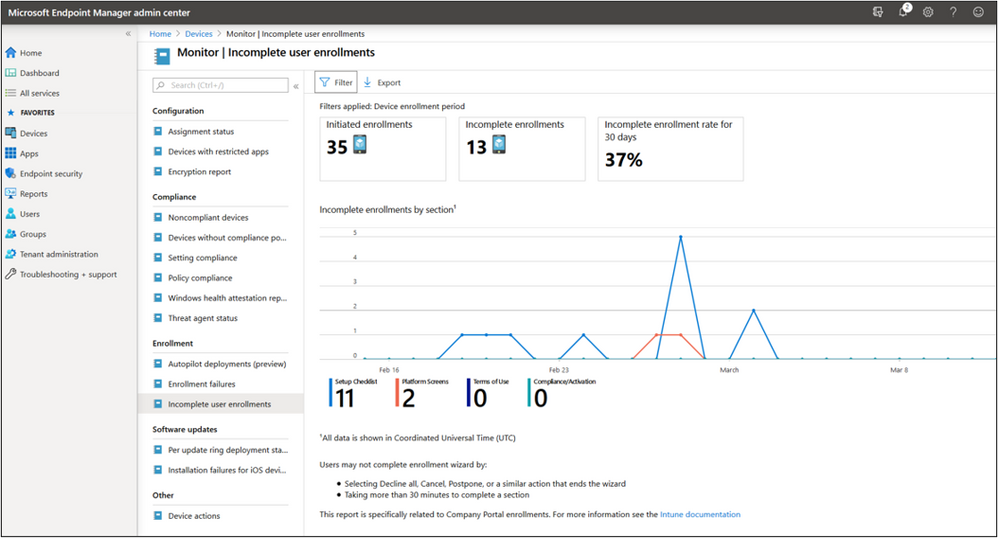
Task: Collapse the main left navigation sidebar
Action: 129,34
